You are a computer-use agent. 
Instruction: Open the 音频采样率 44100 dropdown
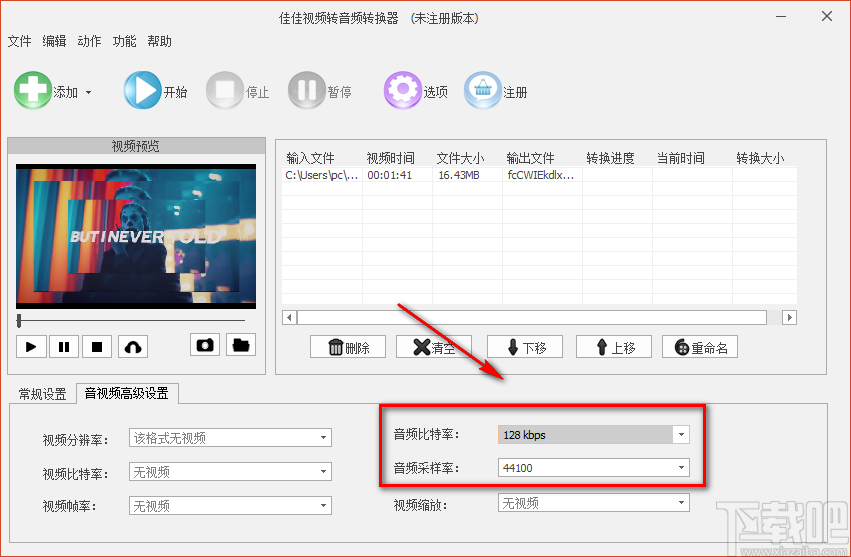[594, 467]
